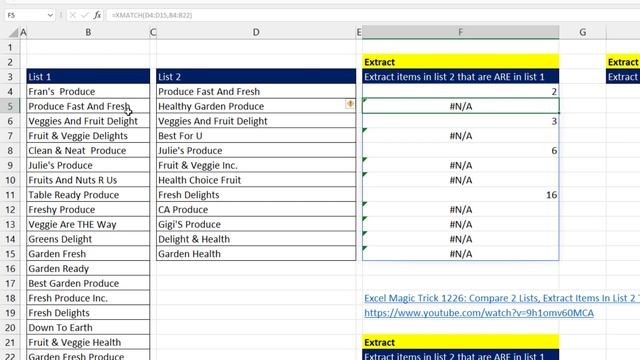Select column B header
The width and height of the screenshot is (640, 360).
click(88, 32)
